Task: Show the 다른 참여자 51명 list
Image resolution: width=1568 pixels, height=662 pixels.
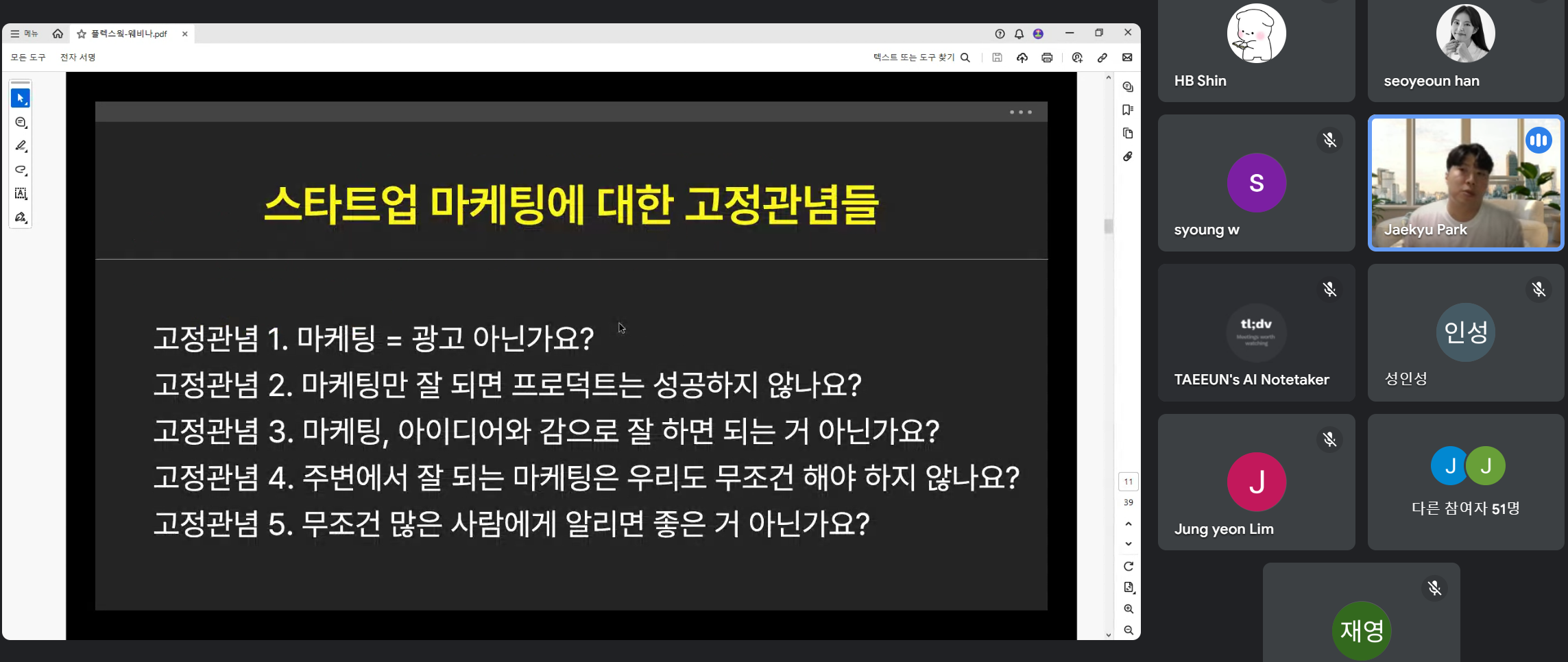Action: (1466, 482)
